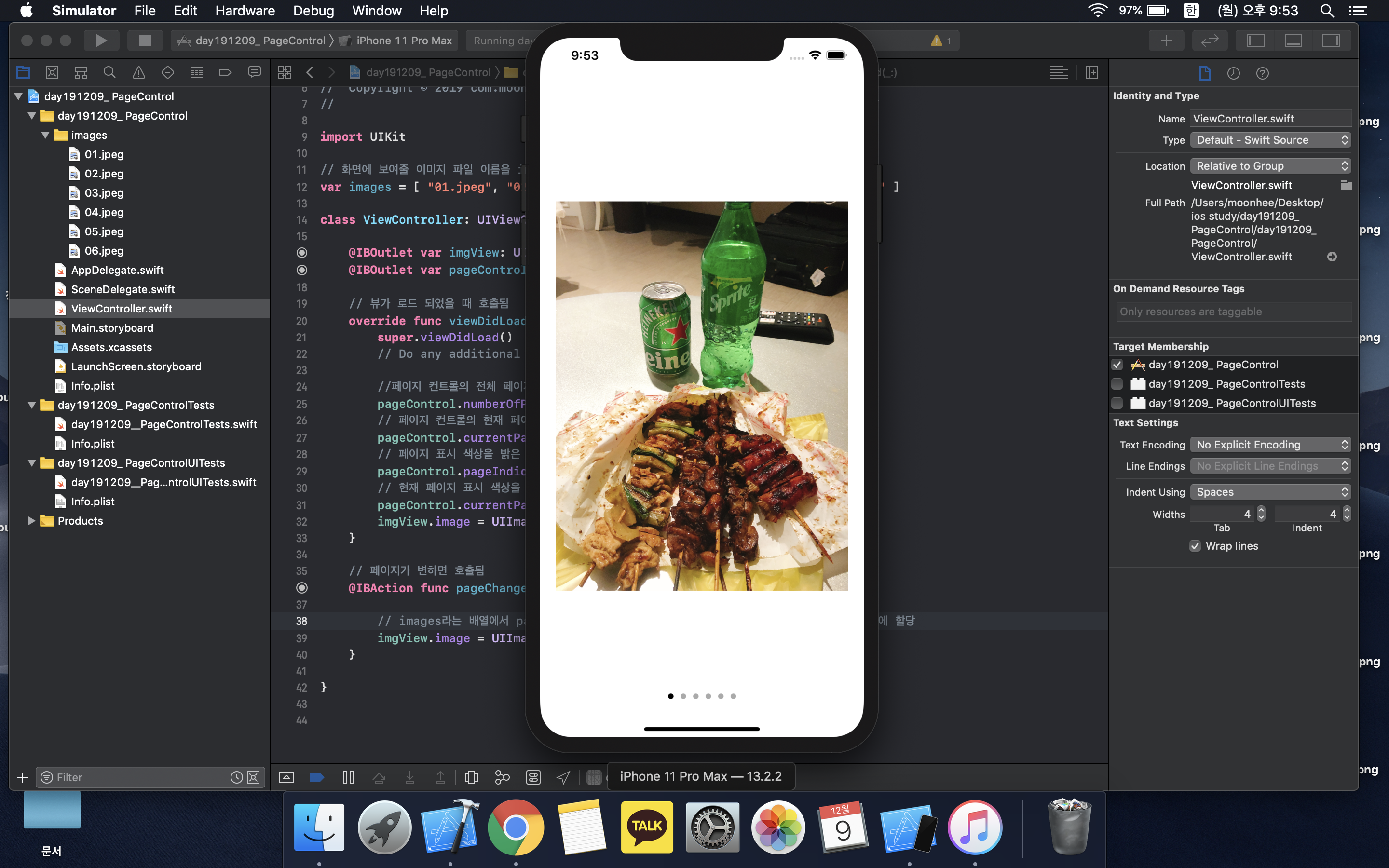Collapse the images folder
Viewport: 1389px width, 868px height.
point(45,135)
